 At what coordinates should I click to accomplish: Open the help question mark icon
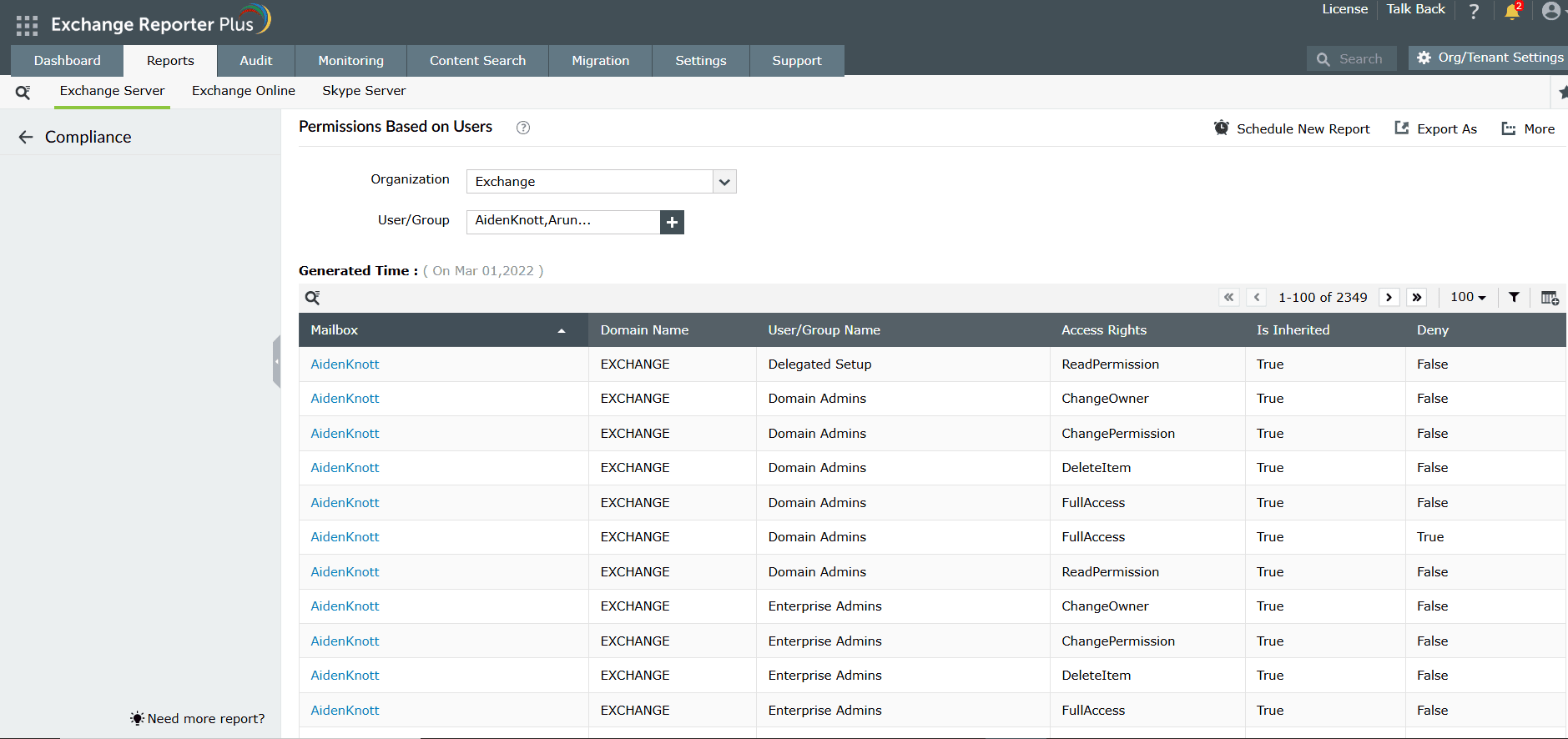[1474, 12]
